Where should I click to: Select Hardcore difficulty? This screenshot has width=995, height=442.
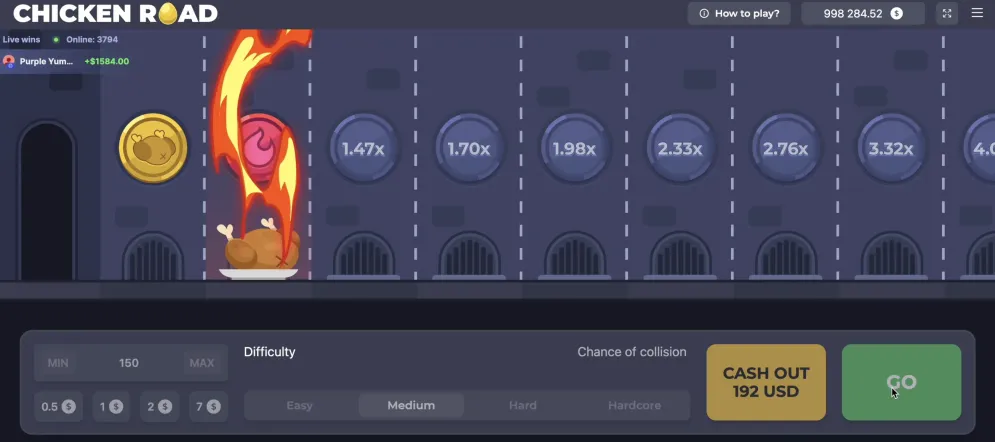coord(635,405)
